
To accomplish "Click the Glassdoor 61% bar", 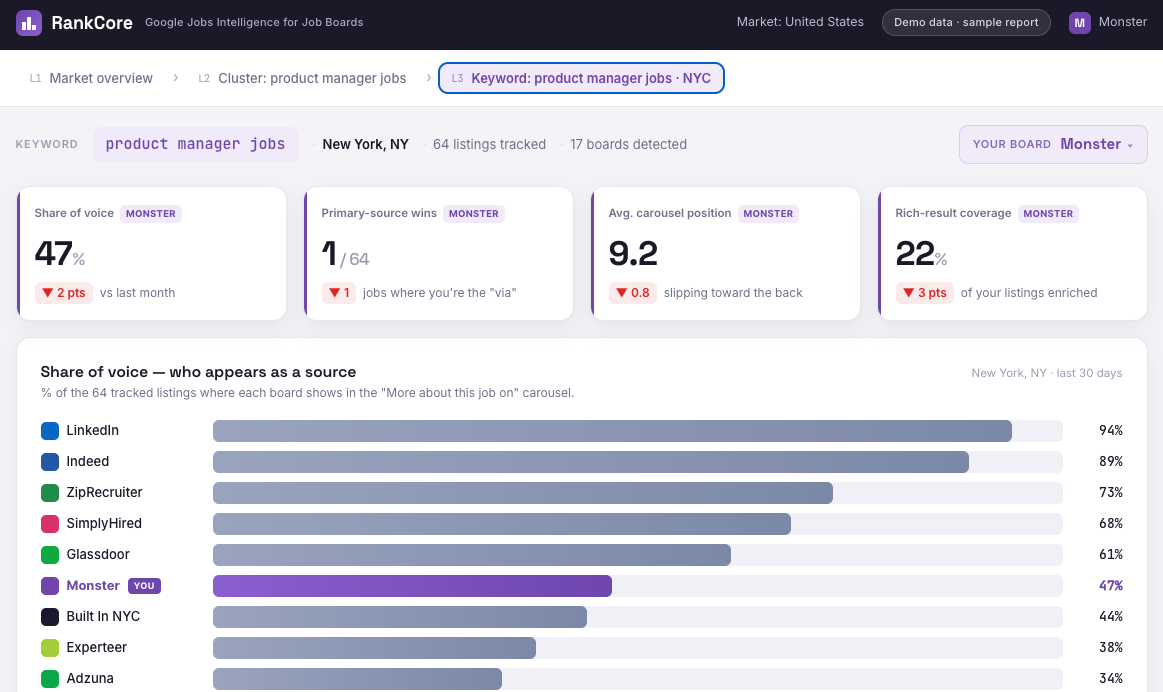I will (472, 555).
